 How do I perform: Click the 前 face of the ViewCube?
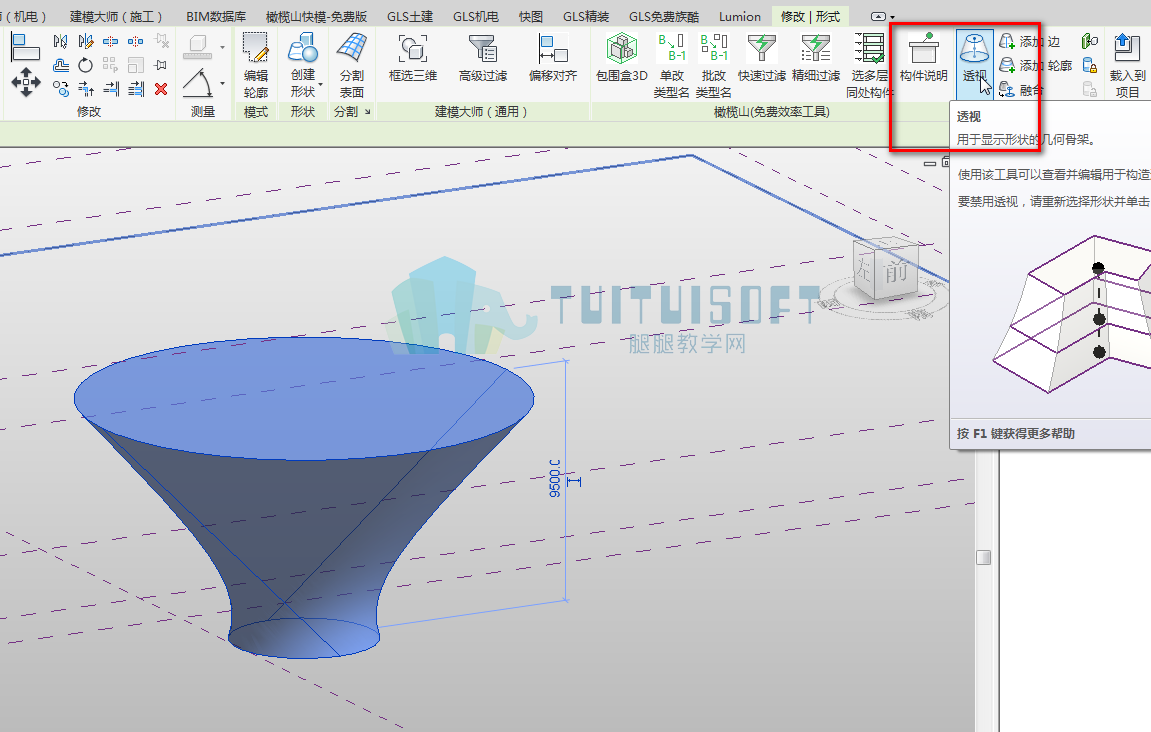pyautogui.click(x=896, y=272)
